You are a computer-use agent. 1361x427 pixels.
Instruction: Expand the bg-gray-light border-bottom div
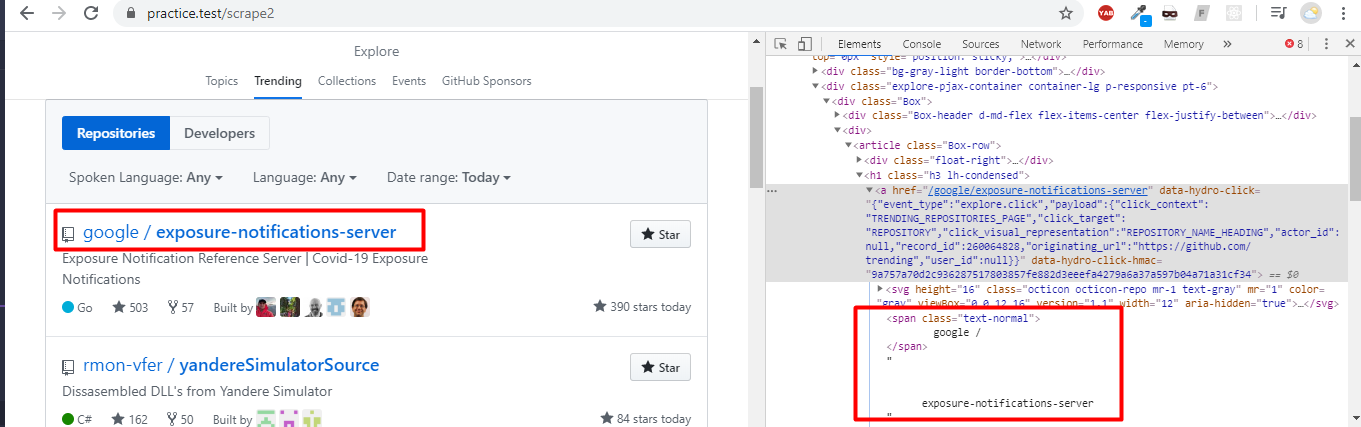(x=813, y=71)
